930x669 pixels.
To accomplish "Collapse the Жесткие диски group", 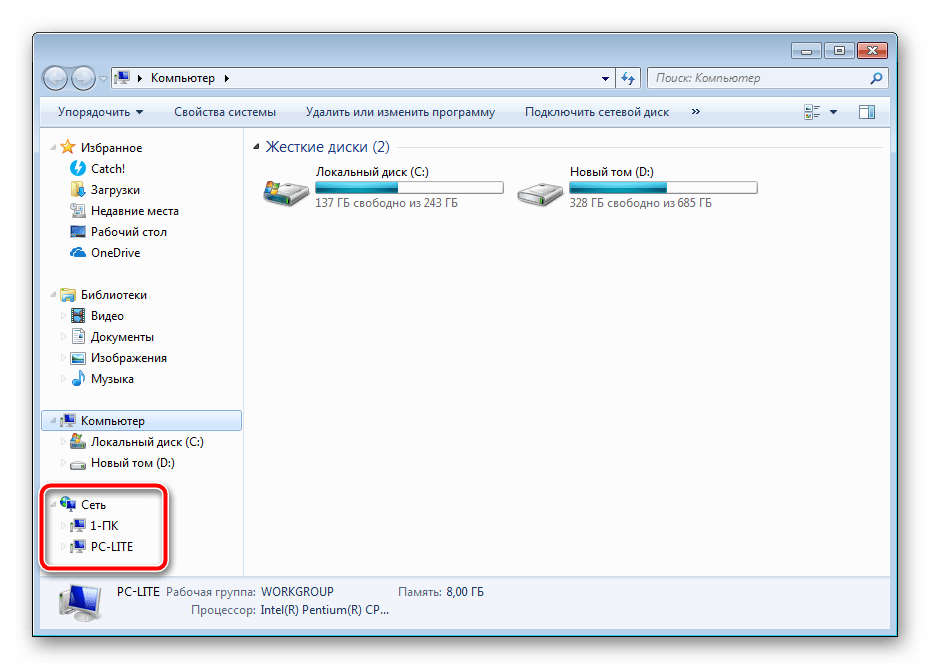I will pos(257,147).
